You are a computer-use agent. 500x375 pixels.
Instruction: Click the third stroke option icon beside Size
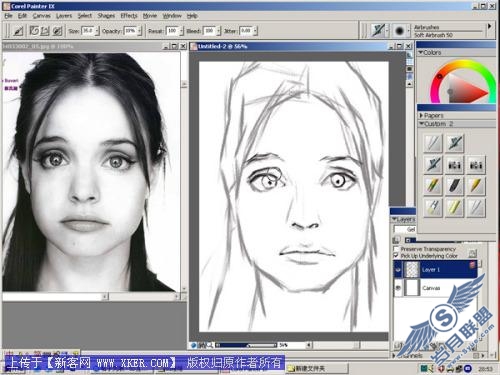[57, 31]
